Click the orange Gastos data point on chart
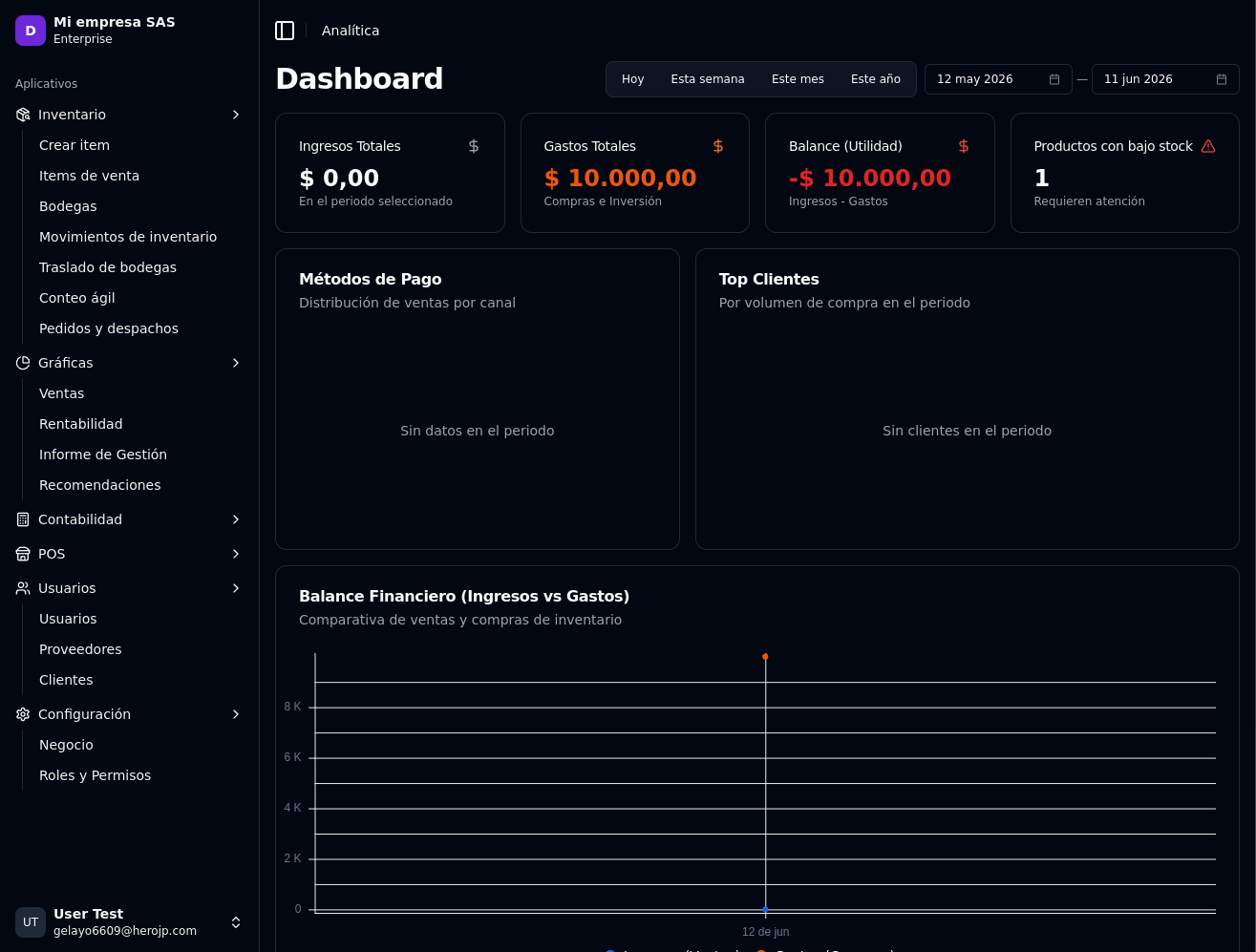The image size is (1256, 952). pyautogui.click(x=765, y=657)
